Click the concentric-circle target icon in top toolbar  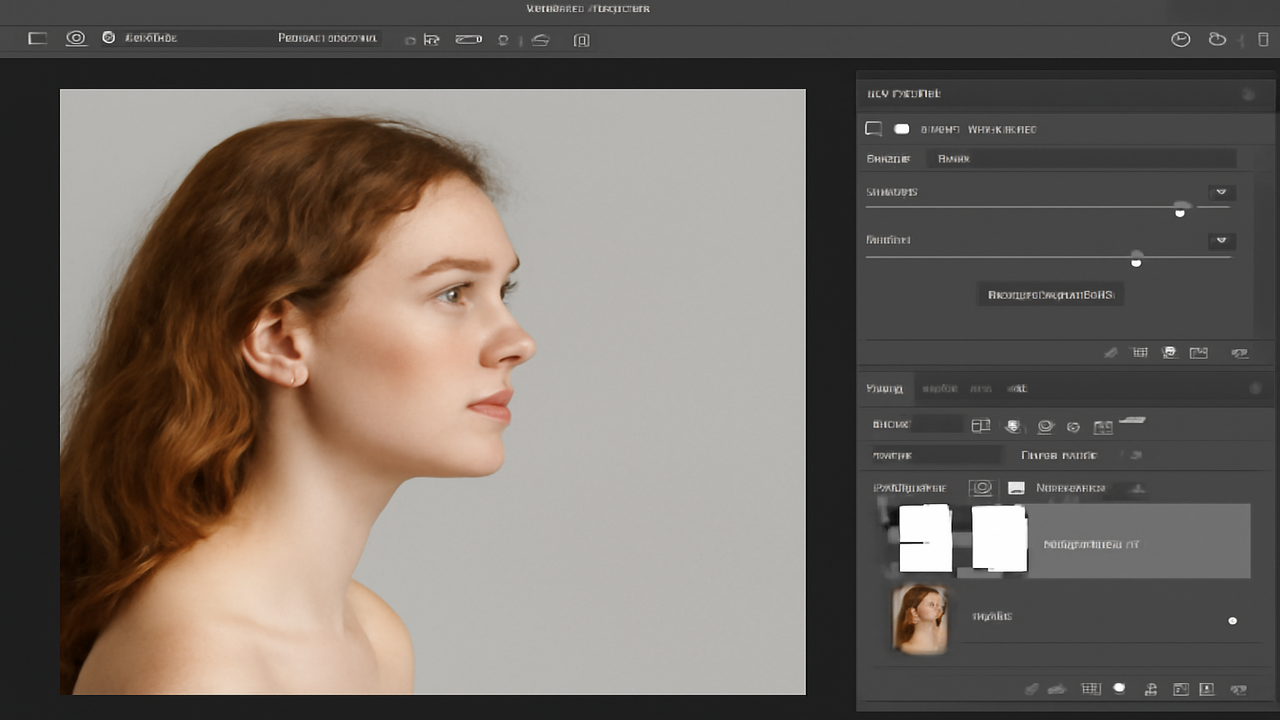tap(76, 38)
